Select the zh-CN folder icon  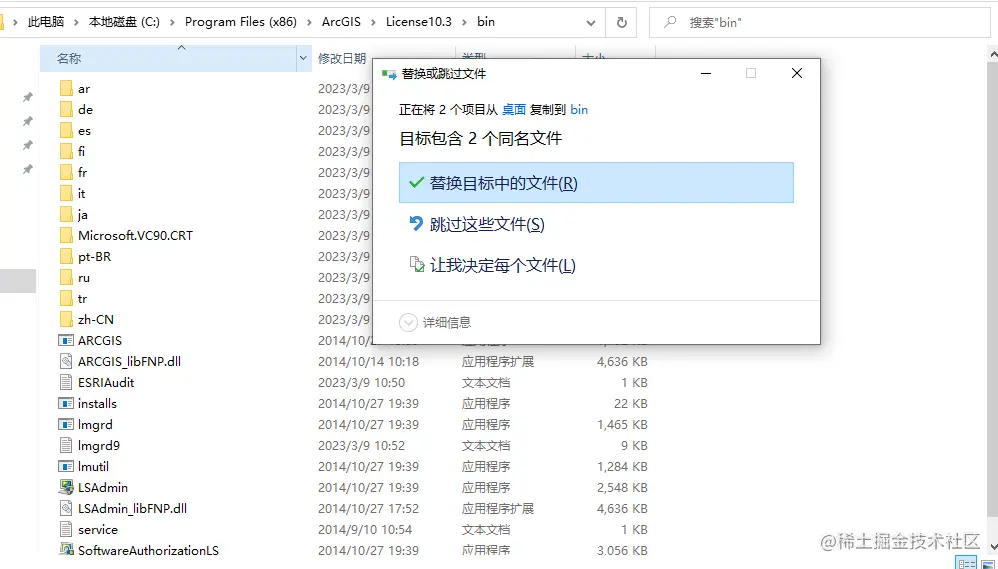tap(66, 320)
